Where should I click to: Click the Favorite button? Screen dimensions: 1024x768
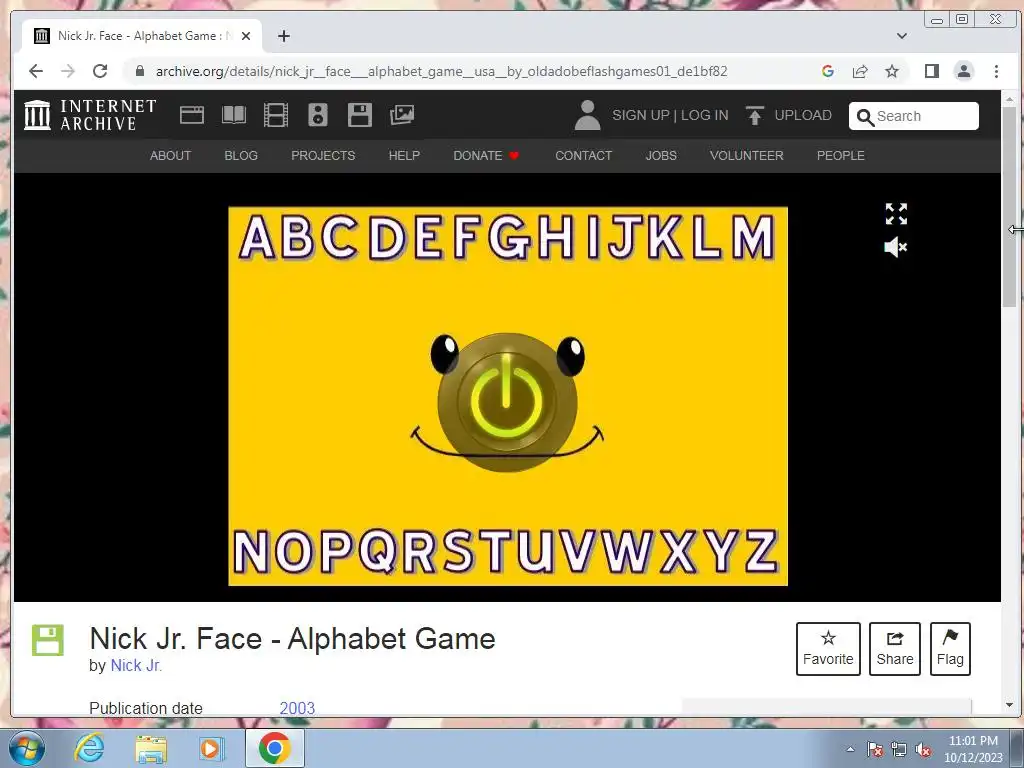click(x=828, y=648)
